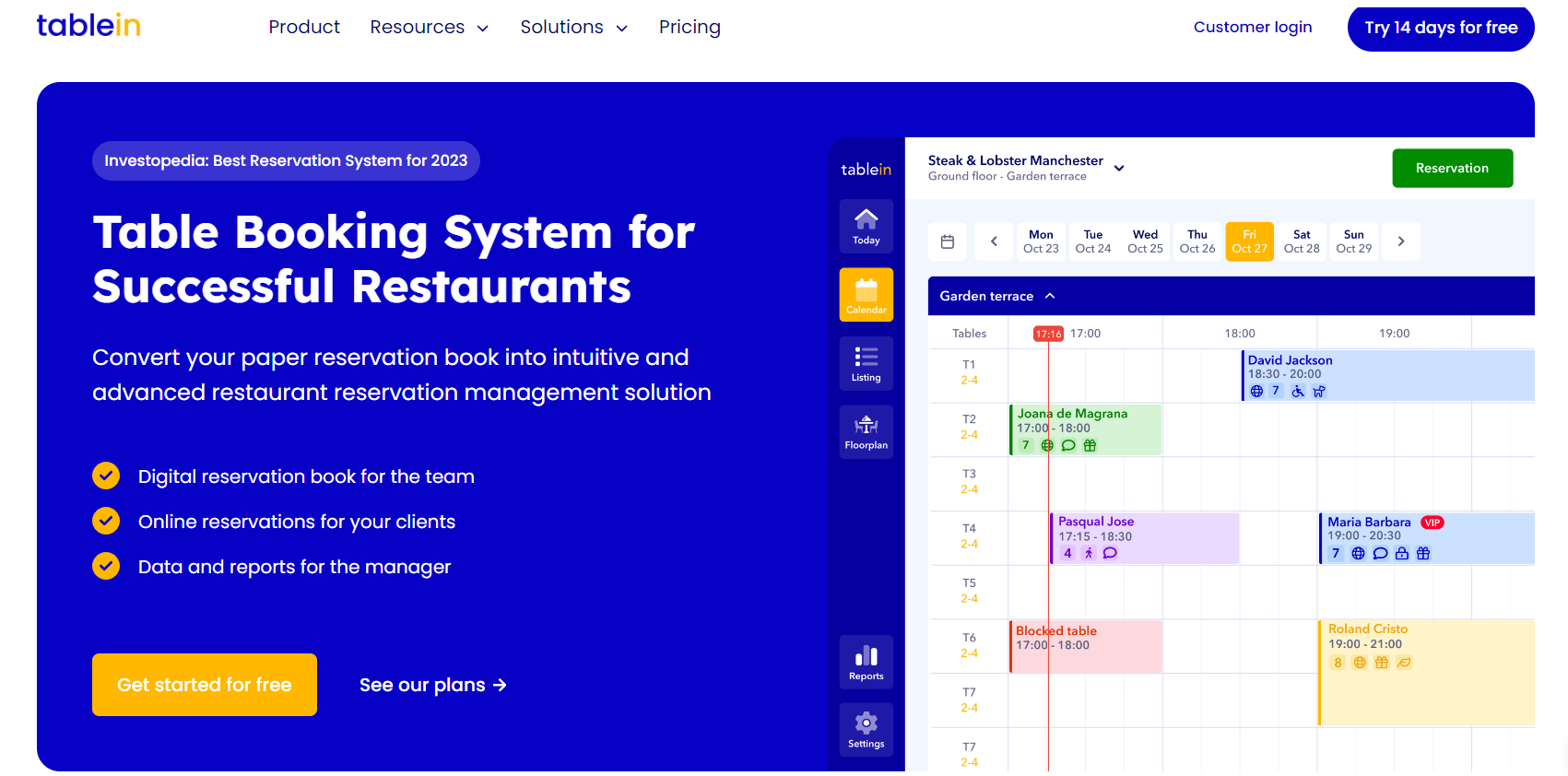
Task: Click Get started for free button
Action: click(x=205, y=685)
